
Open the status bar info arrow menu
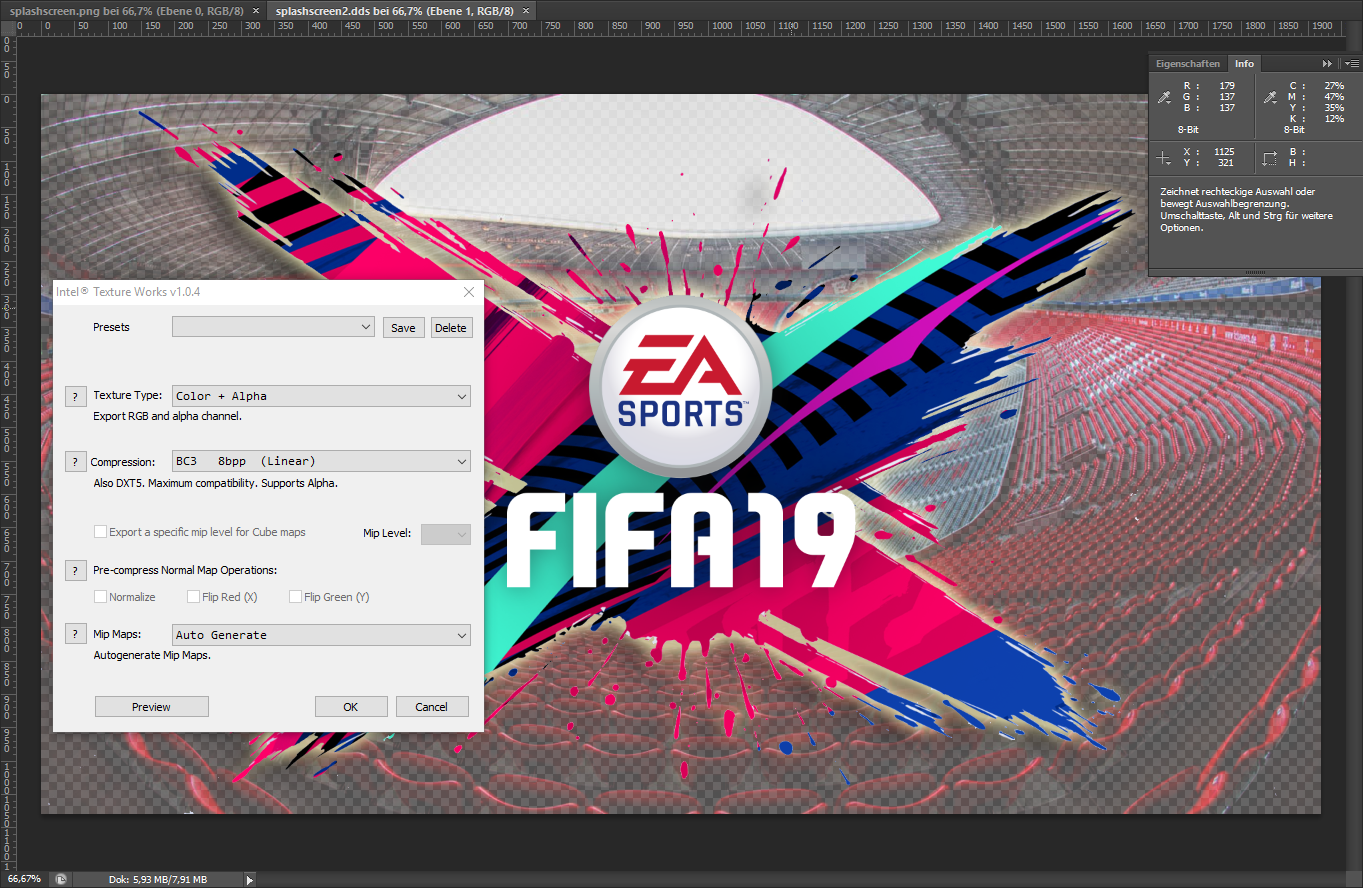click(x=249, y=880)
